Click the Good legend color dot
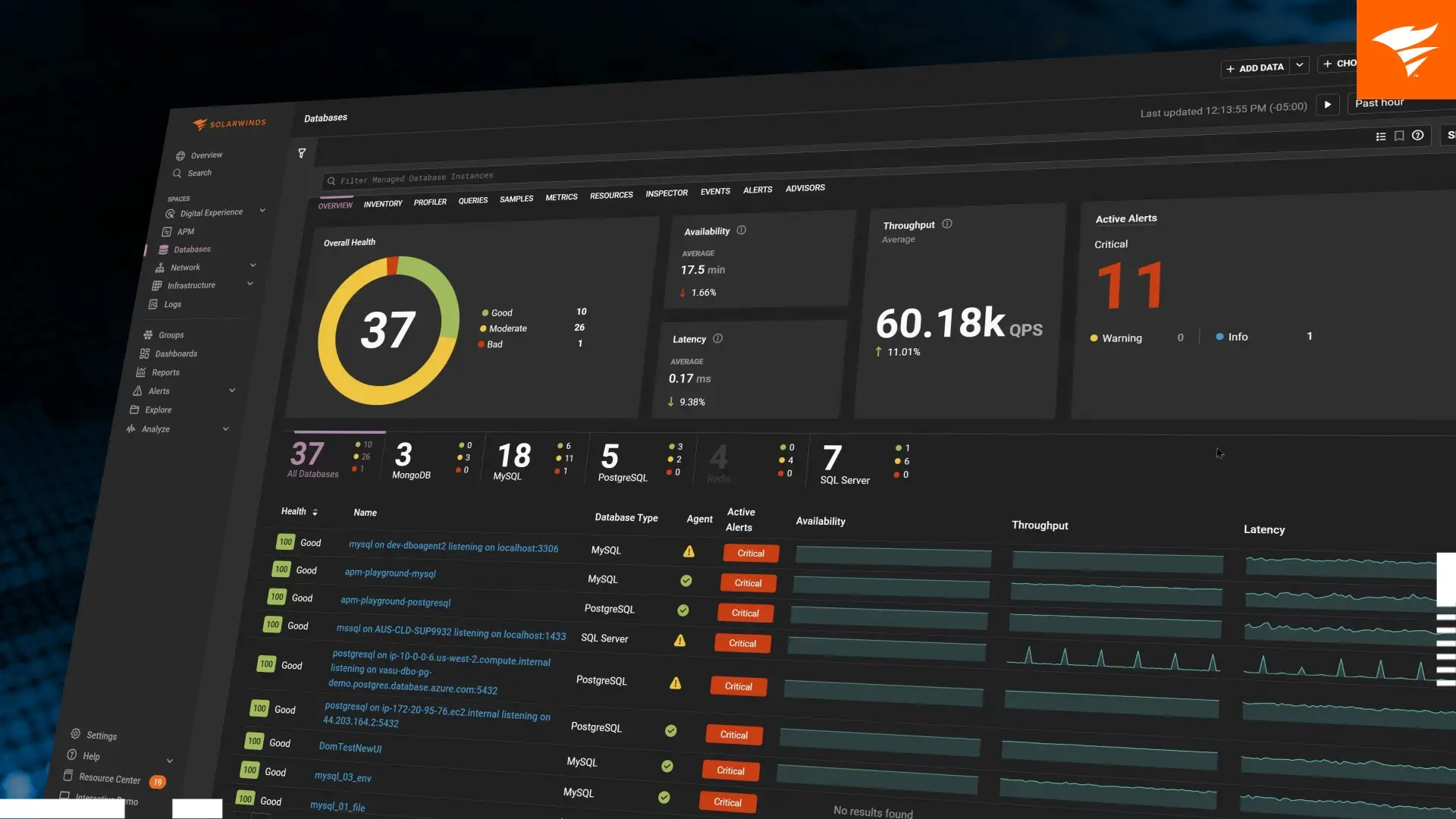The height and width of the screenshot is (819, 1456). 485,313
